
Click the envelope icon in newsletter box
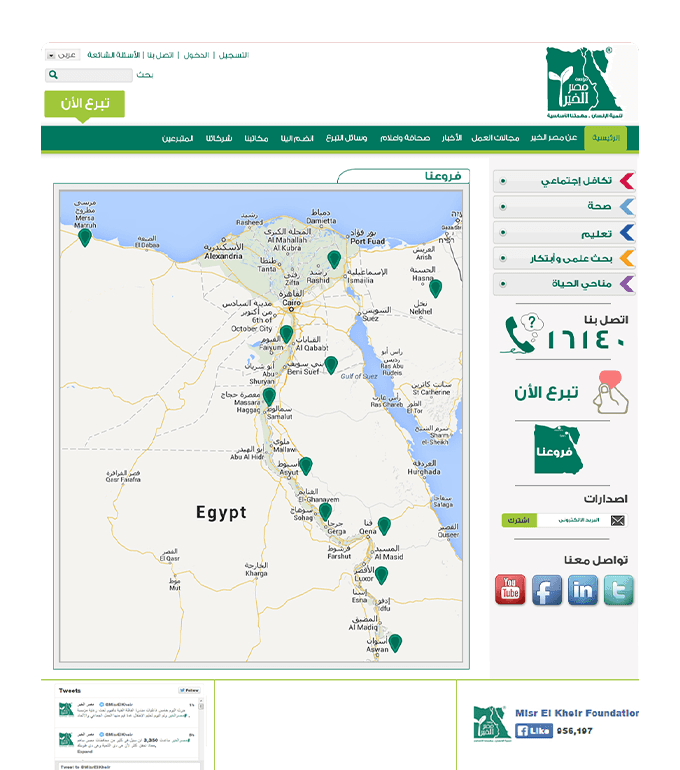click(x=618, y=521)
